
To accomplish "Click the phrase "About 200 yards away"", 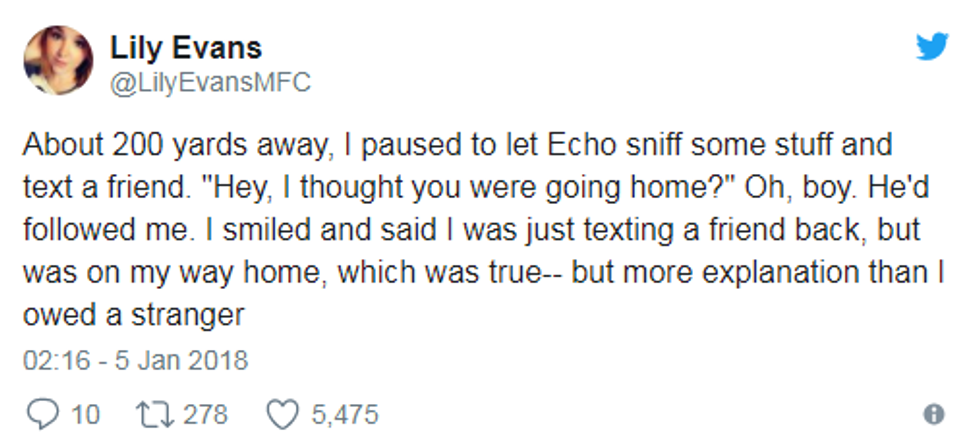I will tap(178, 146).
